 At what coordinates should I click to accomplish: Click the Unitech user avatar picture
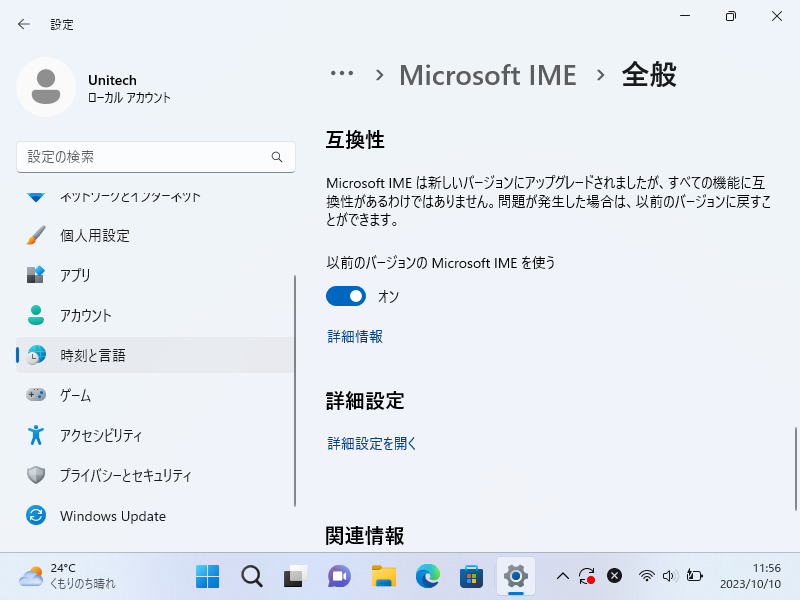(46, 87)
